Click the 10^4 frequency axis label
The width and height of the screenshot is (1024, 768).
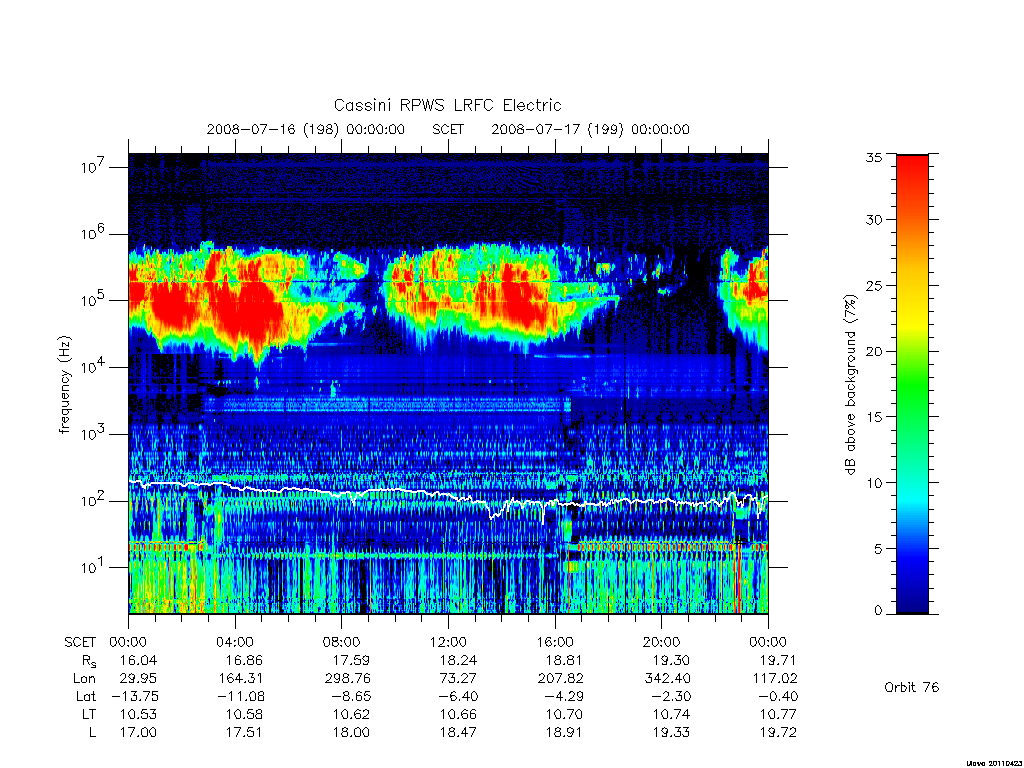click(93, 366)
